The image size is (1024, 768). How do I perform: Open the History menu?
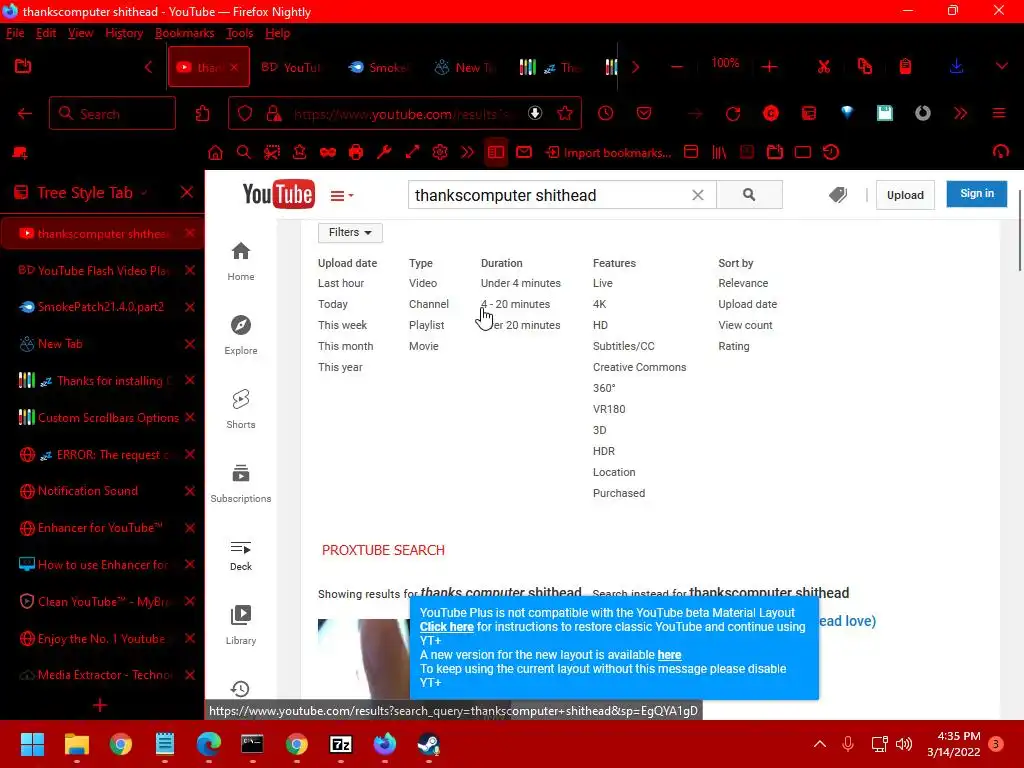[124, 33]
